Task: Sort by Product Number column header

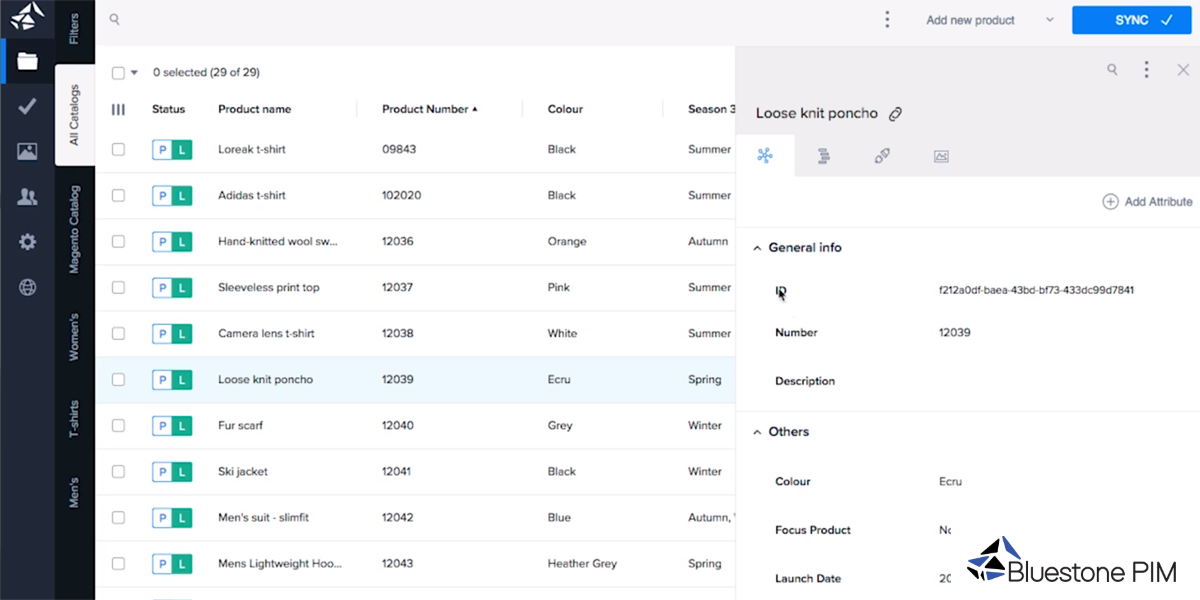Action: pos(429,109)
